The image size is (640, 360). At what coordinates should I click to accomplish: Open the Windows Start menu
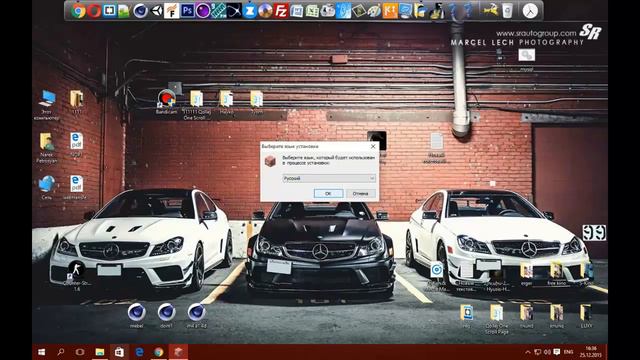[x=42, y=352]
